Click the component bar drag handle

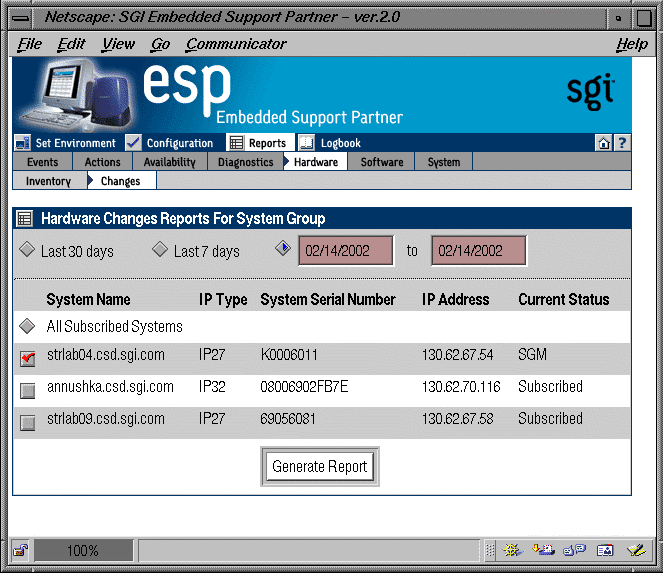point(490,550)
